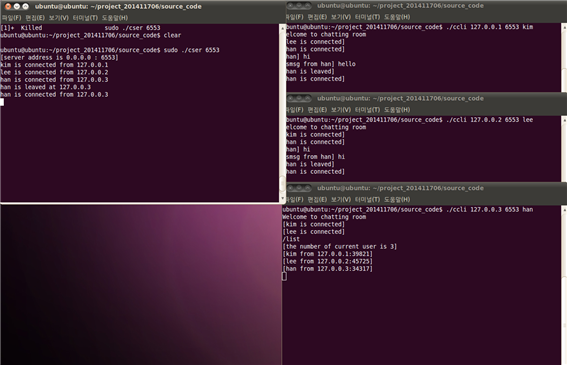This screenshot has width=567, height=365.
Task: Click 'lee is connected from 127.0.0.2' server line
Action: click(54, 72)
